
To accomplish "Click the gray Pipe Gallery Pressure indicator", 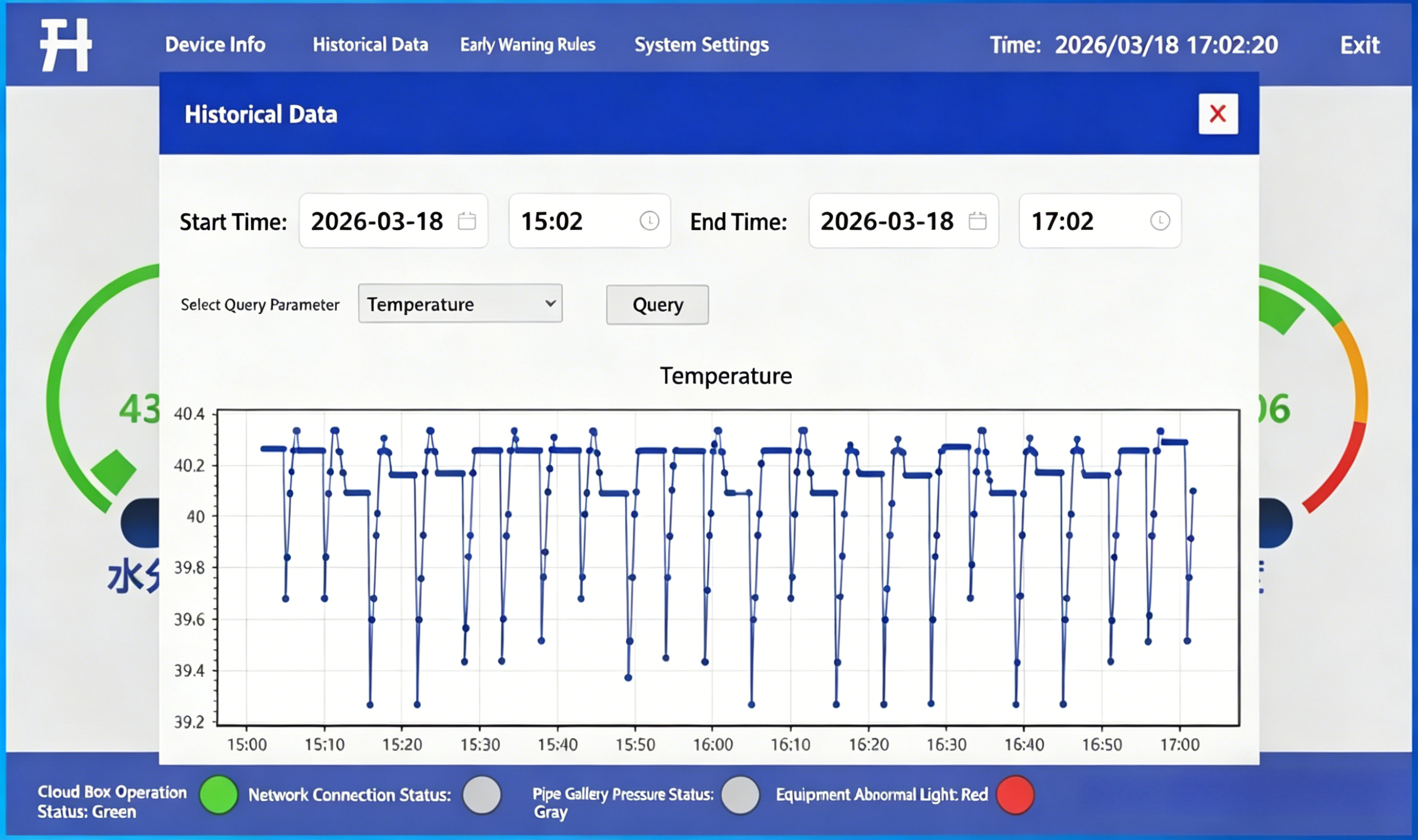I will 740,795.
